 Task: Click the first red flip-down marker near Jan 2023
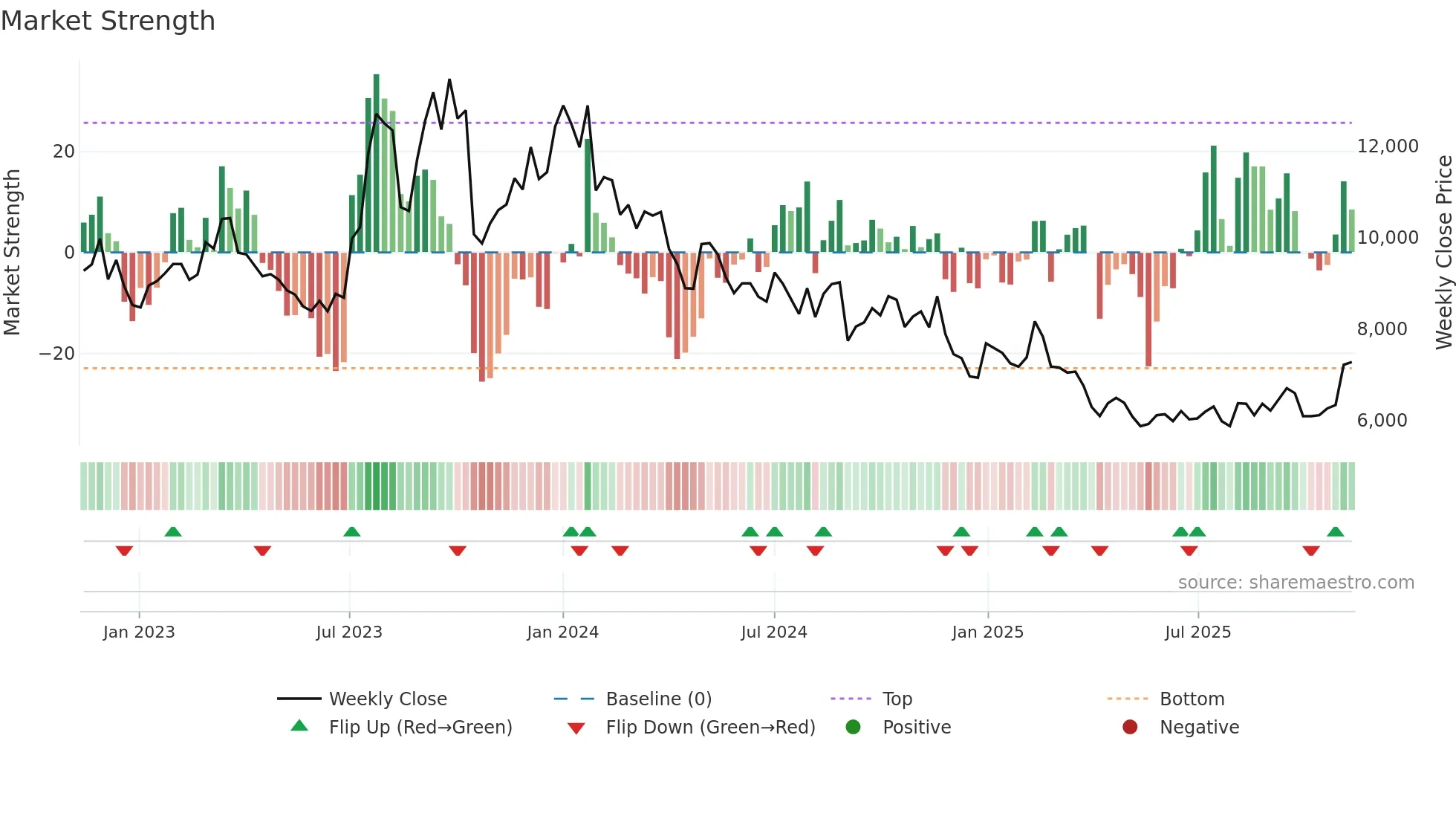point(124,551)
